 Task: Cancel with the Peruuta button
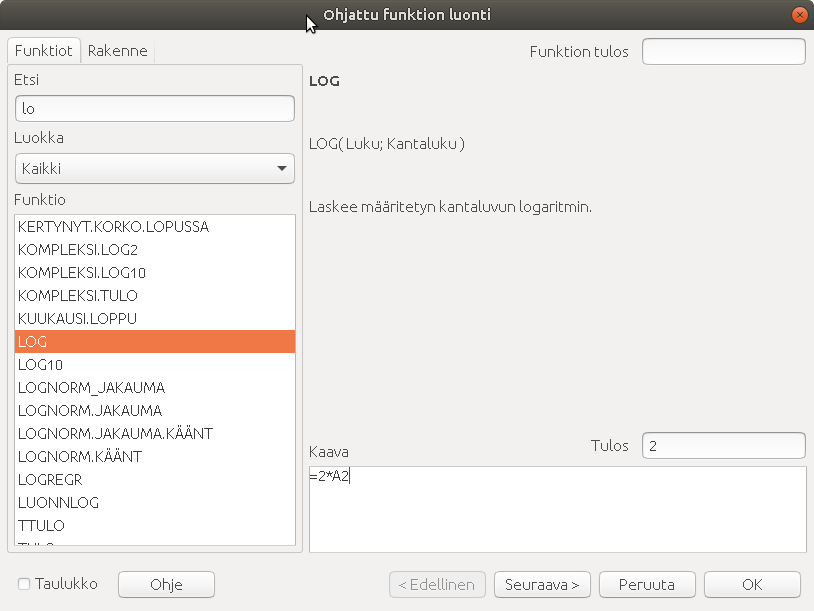(646, 584)
